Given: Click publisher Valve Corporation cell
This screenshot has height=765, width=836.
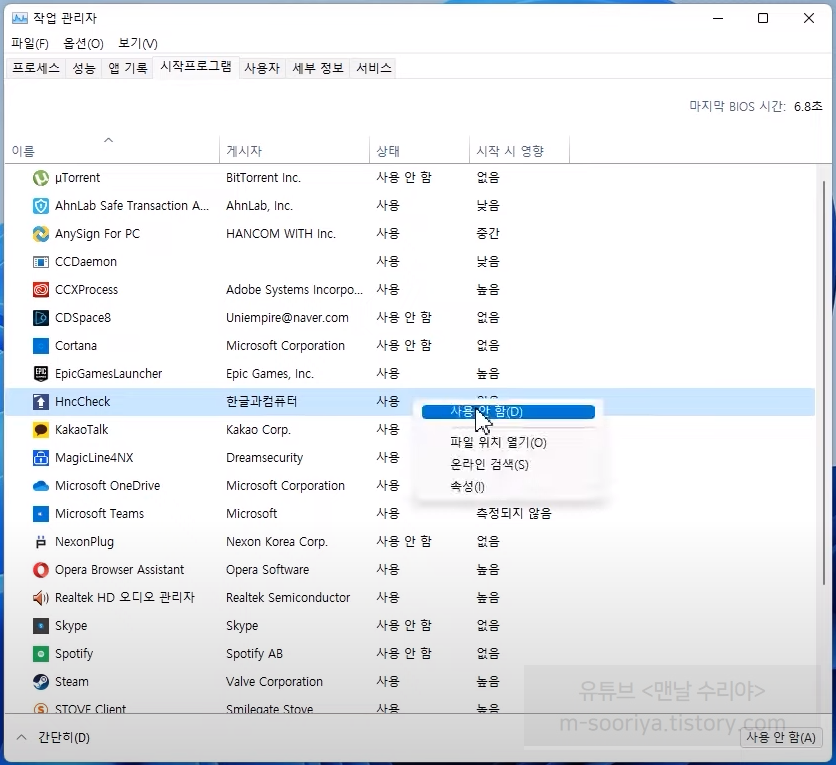Looking at the screenshot, I should [x=274, y=682].
